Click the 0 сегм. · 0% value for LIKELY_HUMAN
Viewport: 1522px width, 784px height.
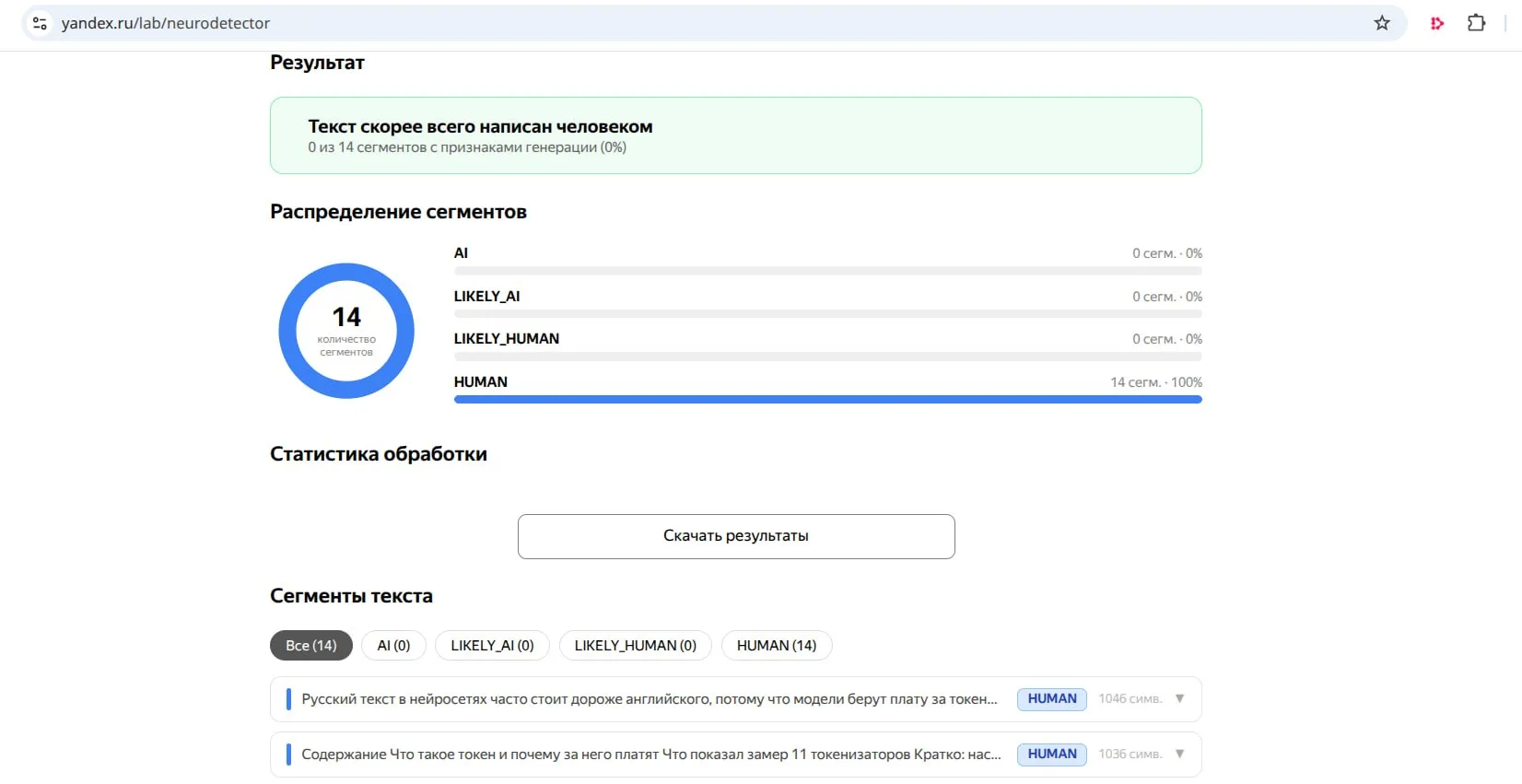(1167, 339)
